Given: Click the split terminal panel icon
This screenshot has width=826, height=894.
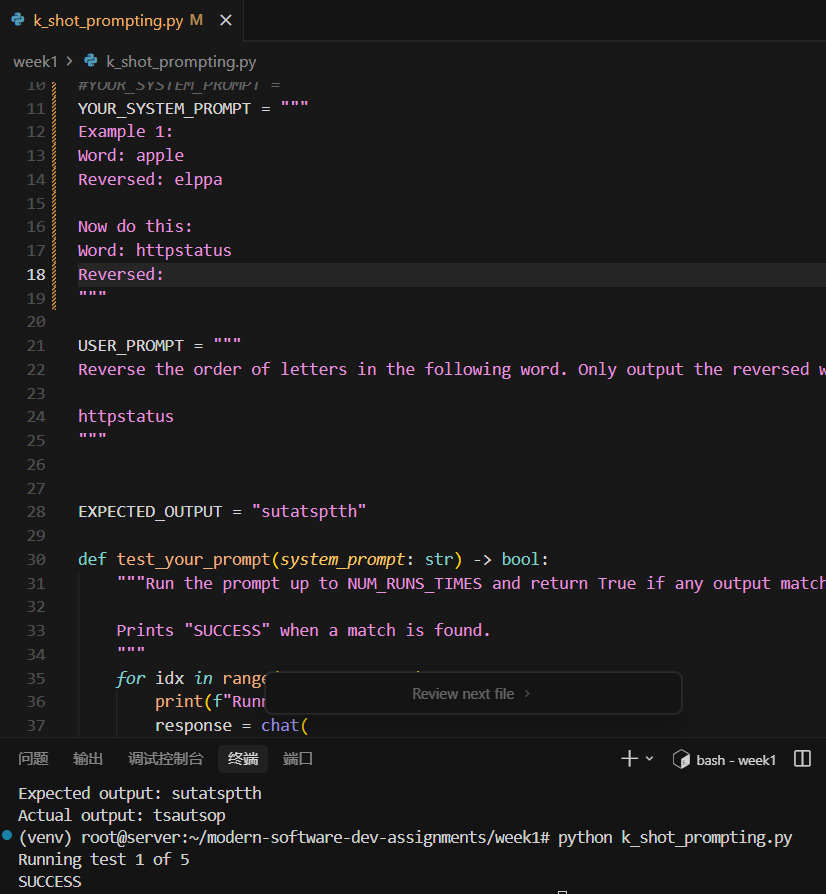Looking at the screenshot, I should tap(802, 759).
